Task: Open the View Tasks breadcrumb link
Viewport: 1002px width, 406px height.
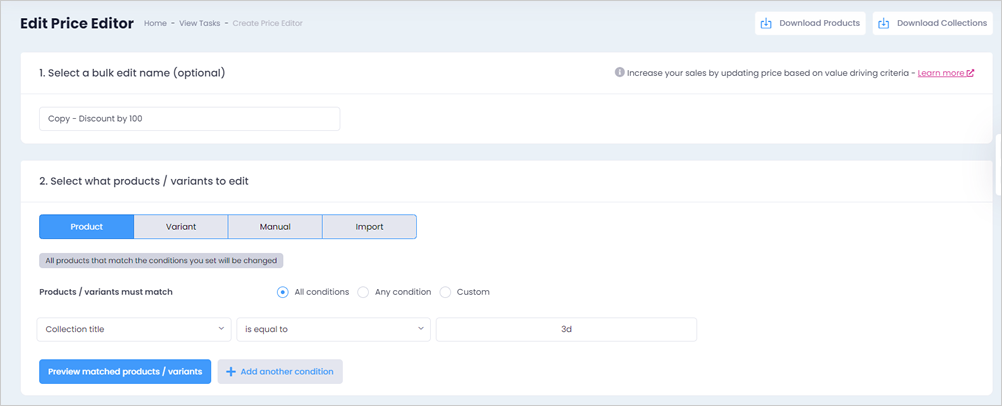Action: (x=199, y=23)
